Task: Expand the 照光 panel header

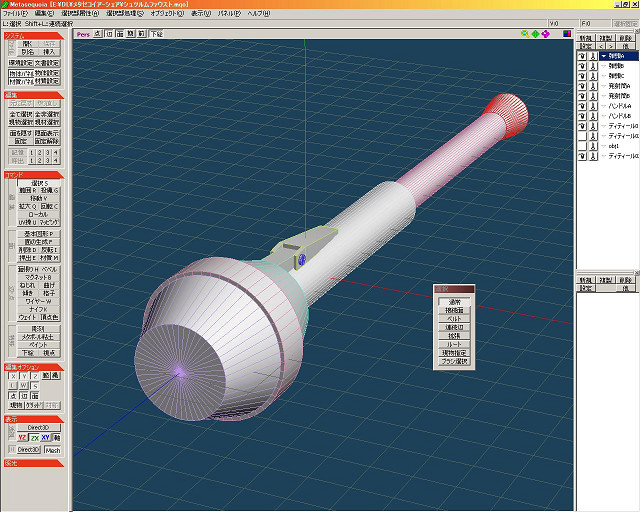Action: 34,463
